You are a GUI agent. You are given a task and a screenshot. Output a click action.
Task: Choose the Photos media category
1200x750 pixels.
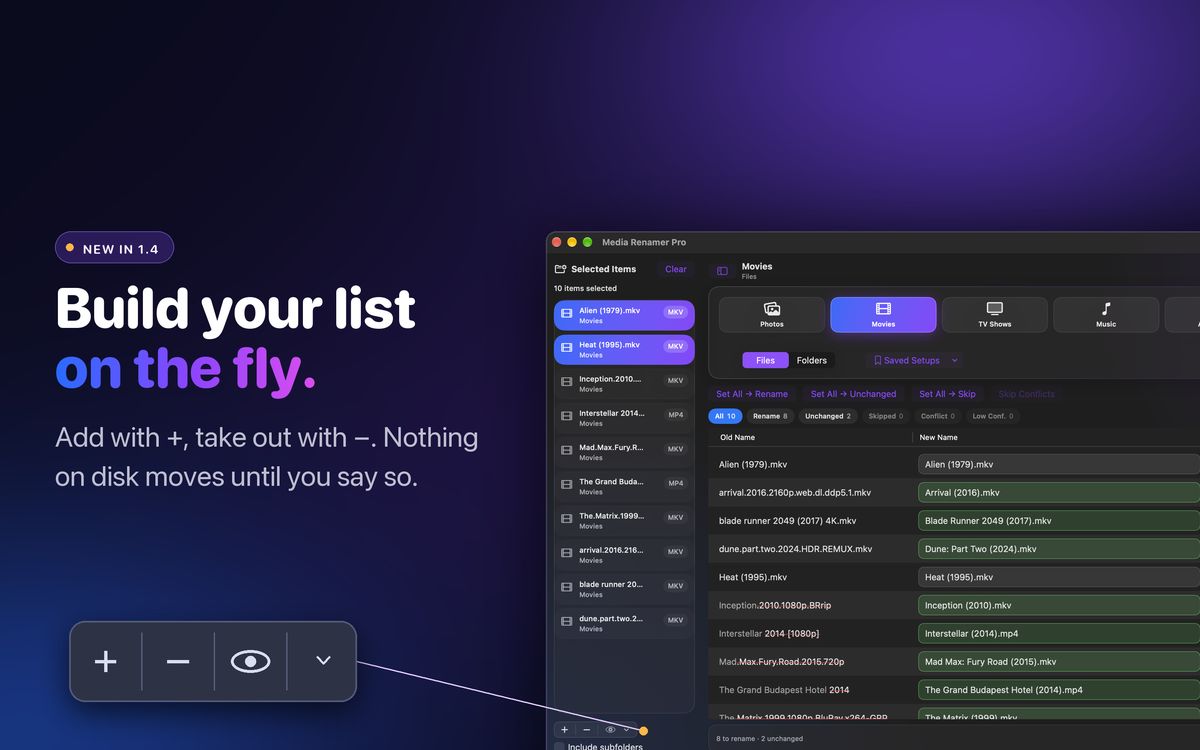(772, 315)
